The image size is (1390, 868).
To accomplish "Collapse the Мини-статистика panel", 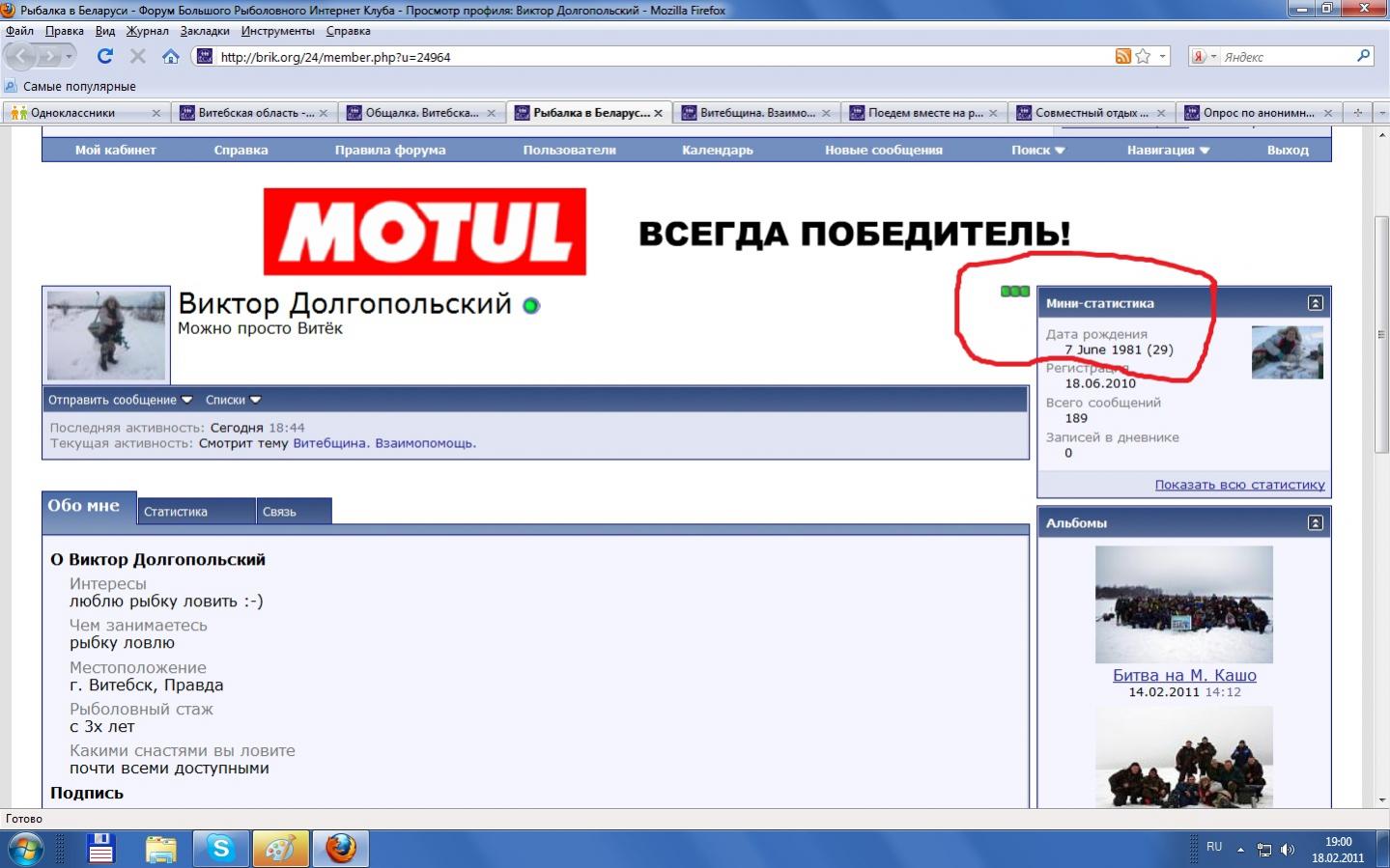I will 1315,303.
